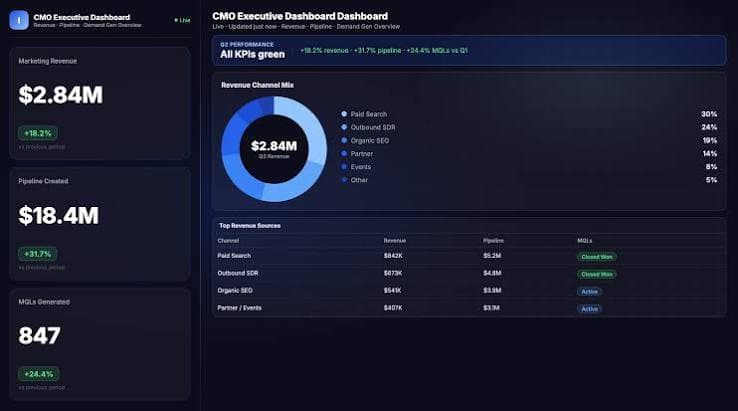The image size is (738, 411).
Task: Click the Marketing Revenue card title
Action: 48,61
